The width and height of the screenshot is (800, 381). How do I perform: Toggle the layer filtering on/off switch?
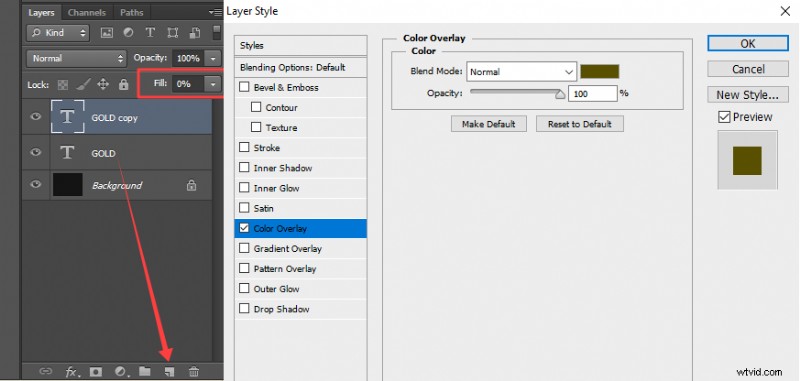coord(217,33)
